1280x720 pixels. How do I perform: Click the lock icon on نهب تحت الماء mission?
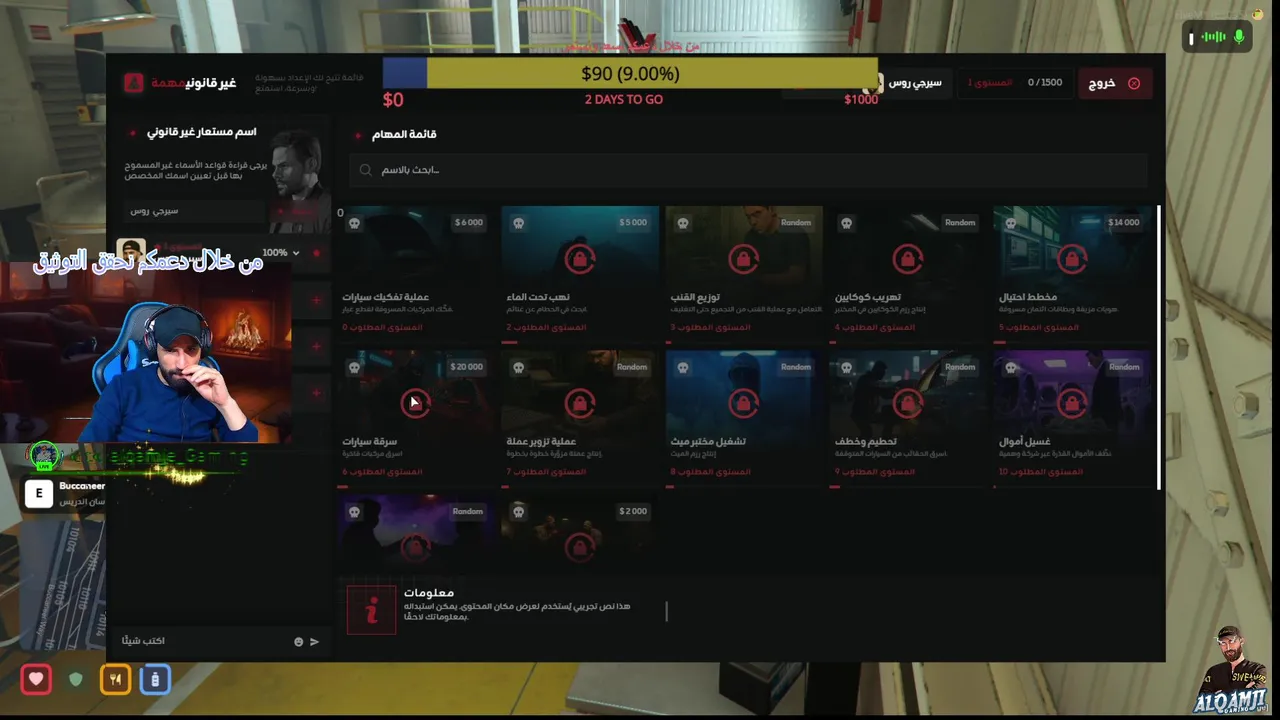(579, 259)
